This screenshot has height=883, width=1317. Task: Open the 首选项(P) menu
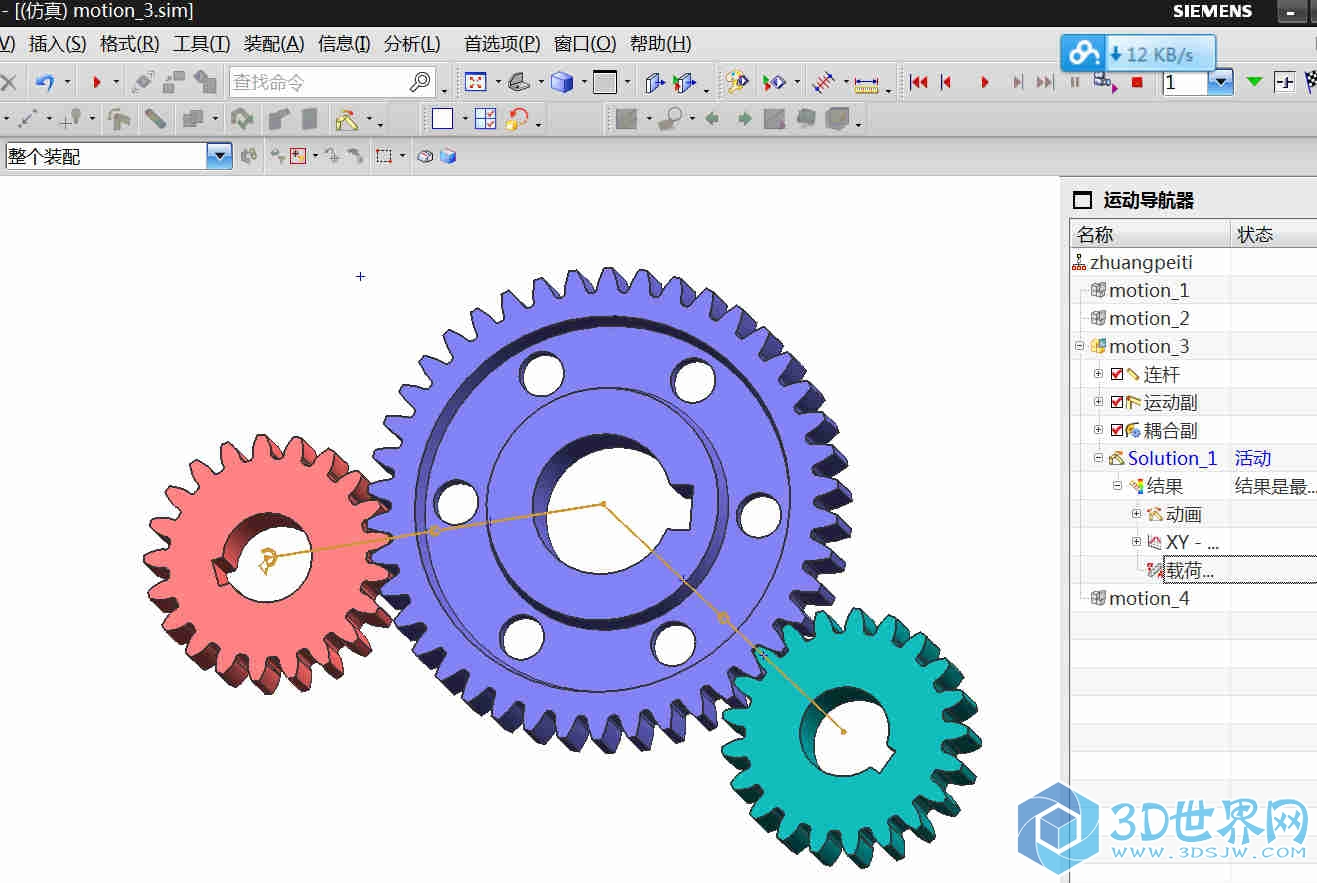tap(502, 44)
